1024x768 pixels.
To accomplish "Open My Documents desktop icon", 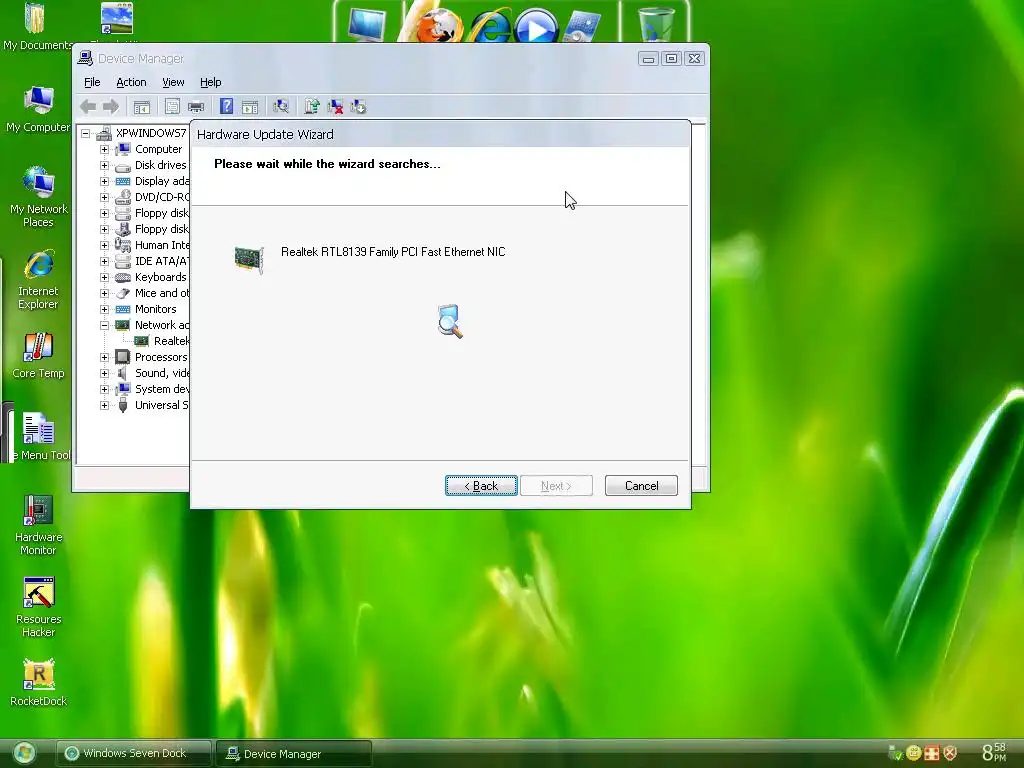I will coord(37,26).
